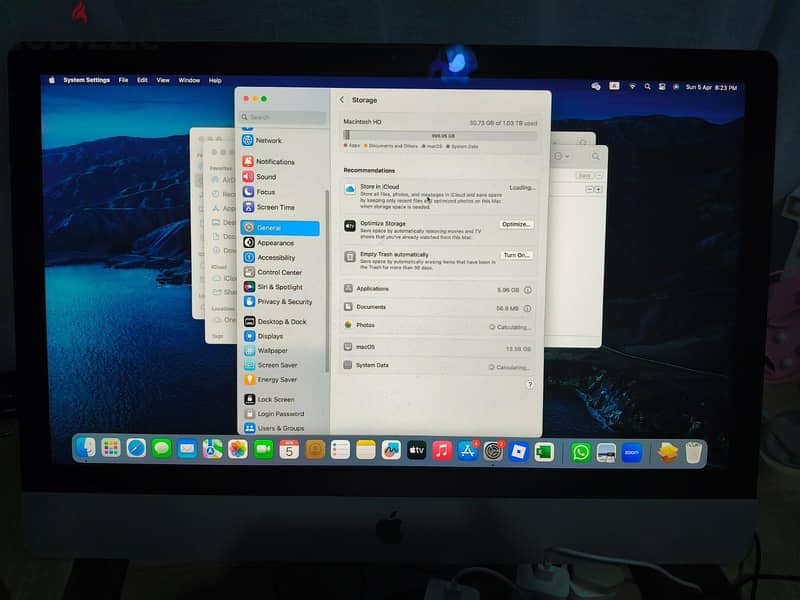Select the highlighted General item

coord(280,228)
